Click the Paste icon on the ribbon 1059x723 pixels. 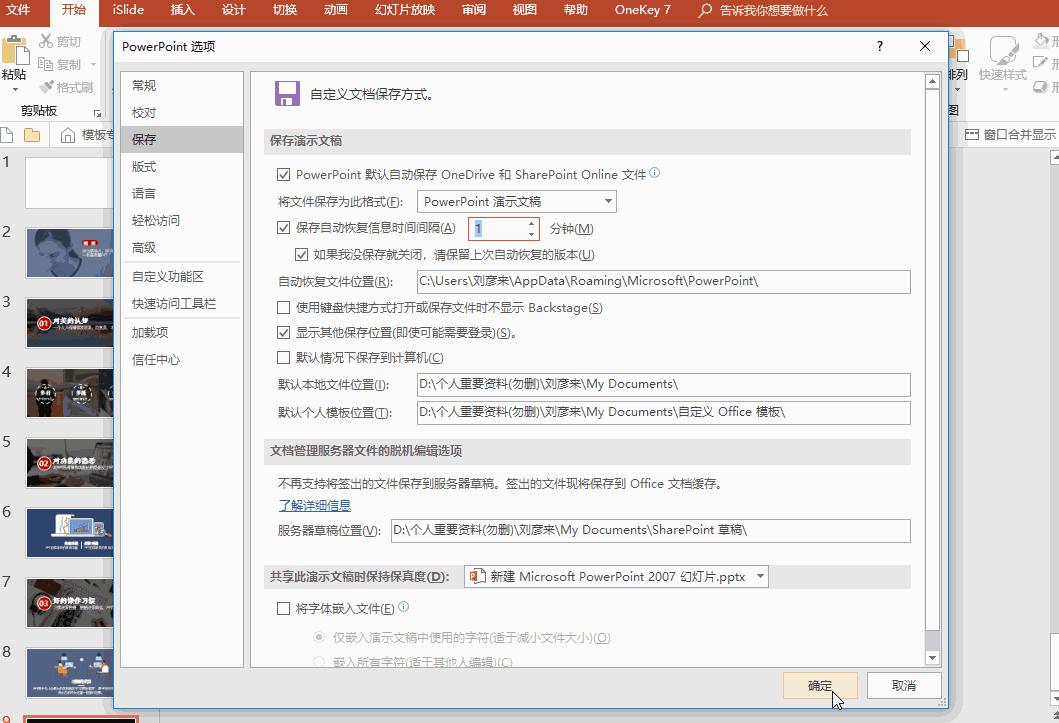[x=14, y=50]
